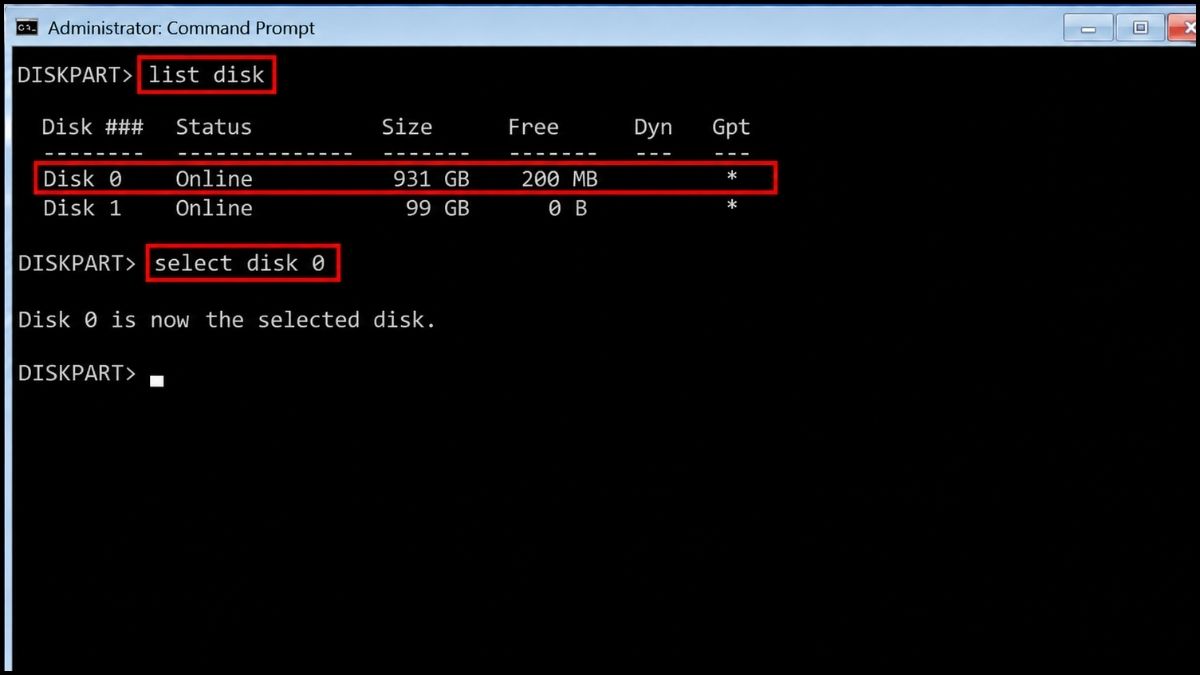Click the 'Status' column header
This screenshot has width=1200, height=675.
(214, 127)
